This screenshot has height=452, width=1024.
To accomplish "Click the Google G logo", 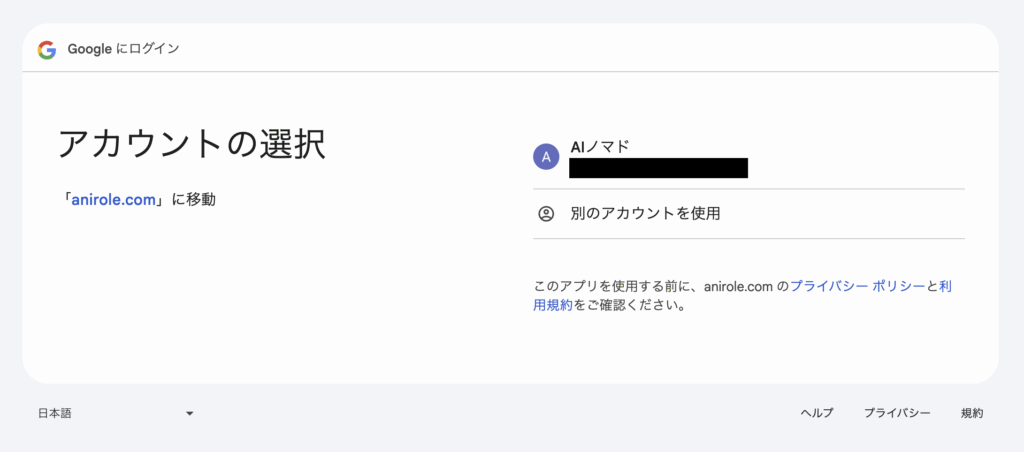I will click(x=46, y=50).
